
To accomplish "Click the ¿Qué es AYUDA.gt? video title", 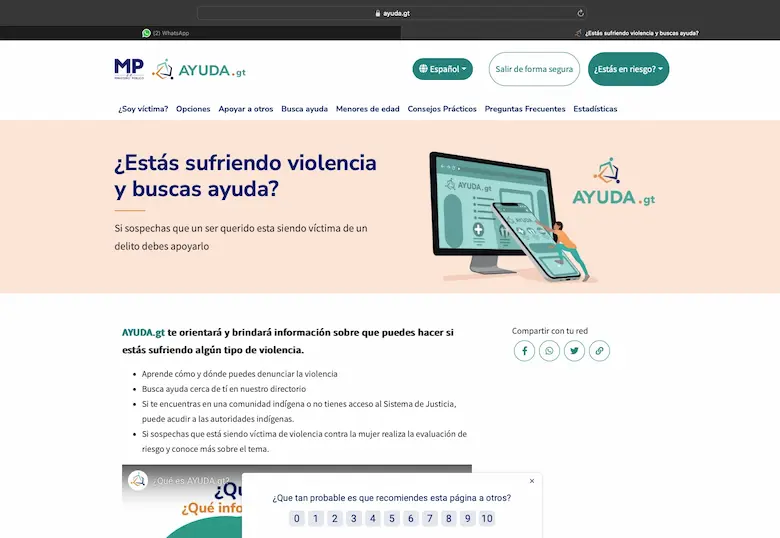I will coord(192,481).
